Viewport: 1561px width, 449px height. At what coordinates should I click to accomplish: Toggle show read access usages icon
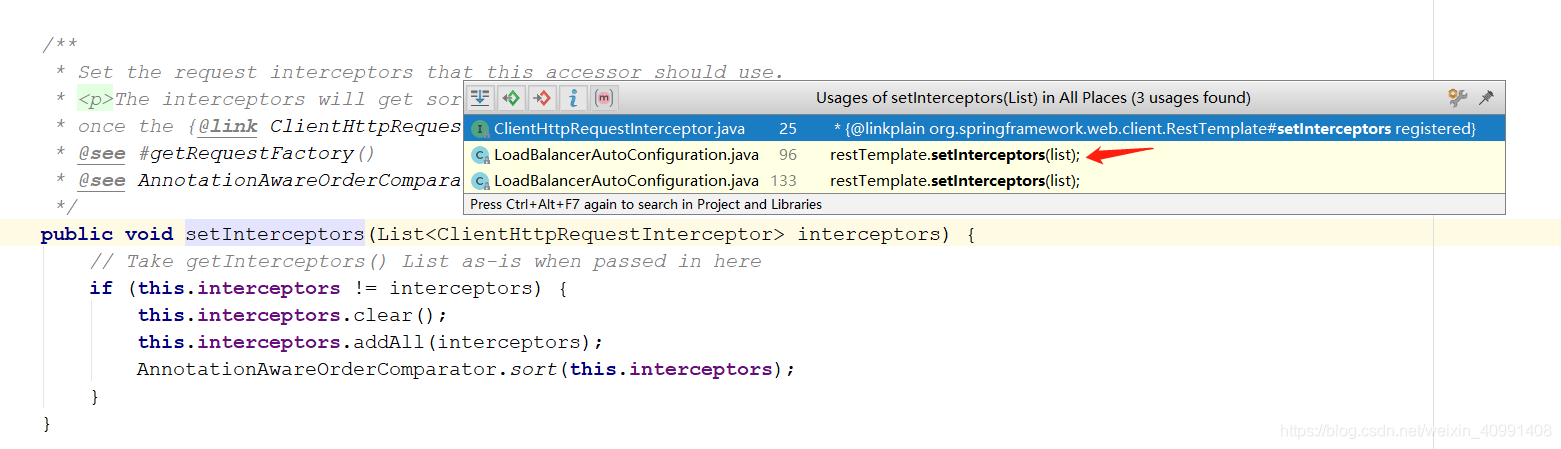pos(512,98)
